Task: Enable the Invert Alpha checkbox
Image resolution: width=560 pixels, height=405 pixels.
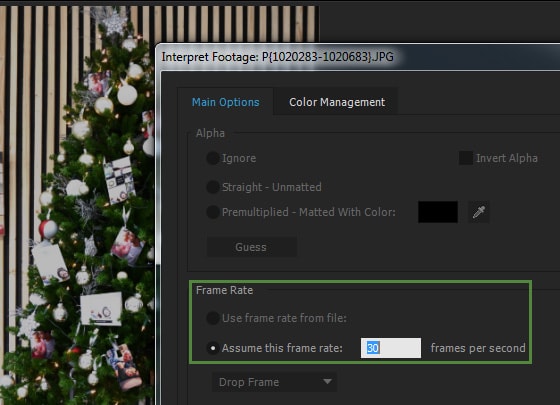Action: [x=466, y=158]
